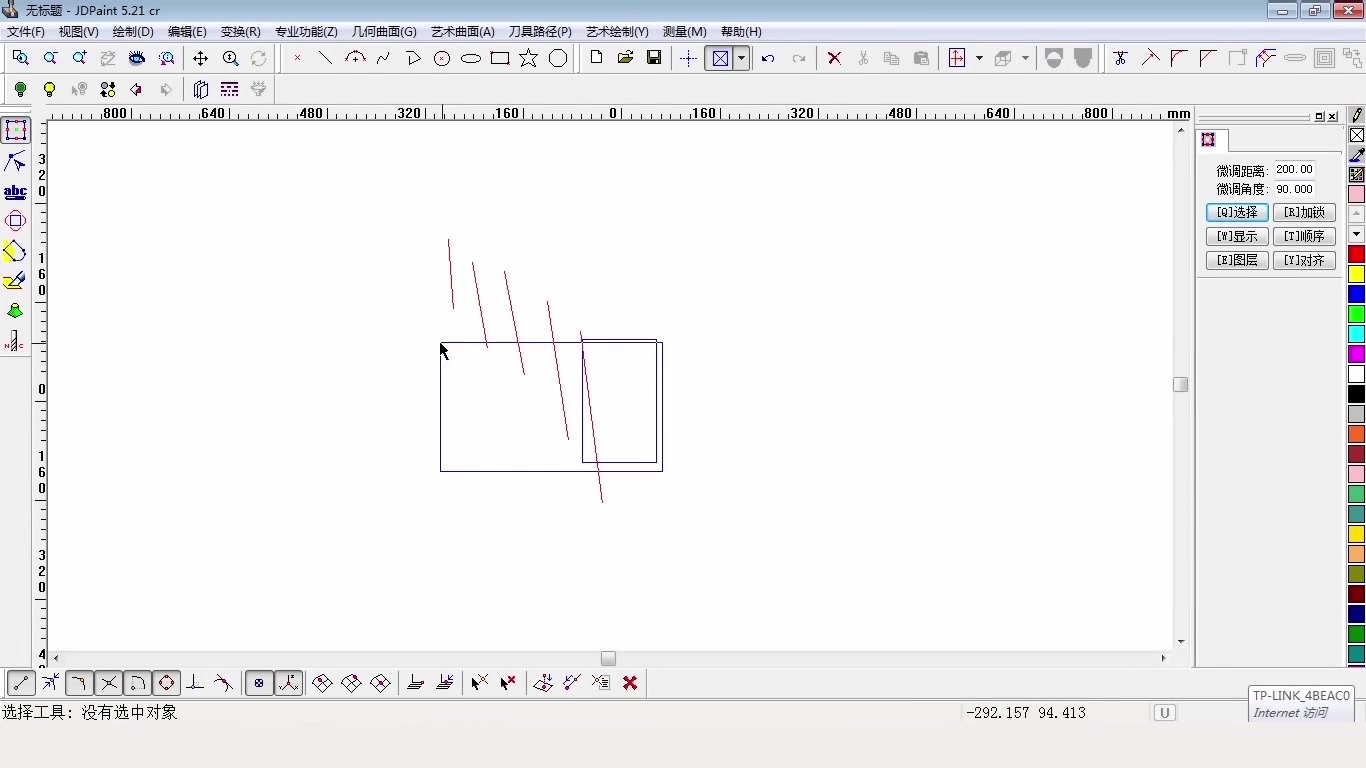1366x768 pixels.
Task: Open the 视图(V) menu
Action: click(x=78, y=32)
